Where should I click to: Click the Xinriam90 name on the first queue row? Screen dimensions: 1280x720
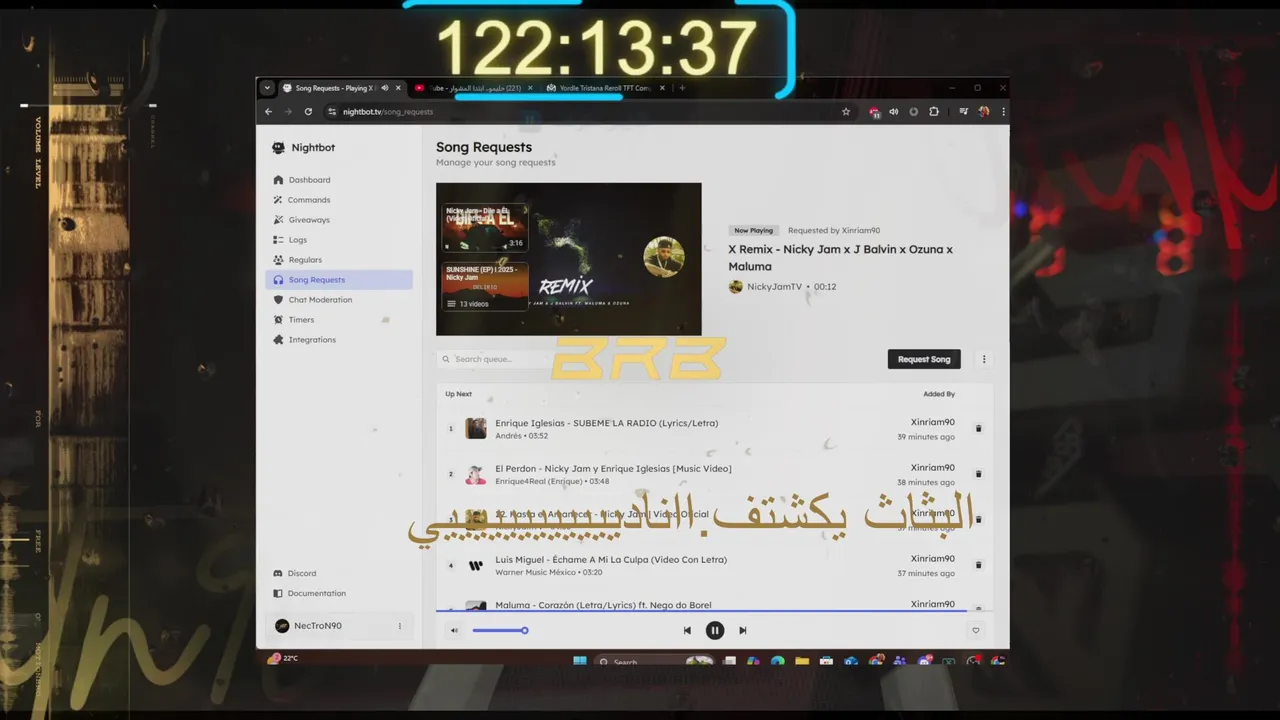pos(933,422)
